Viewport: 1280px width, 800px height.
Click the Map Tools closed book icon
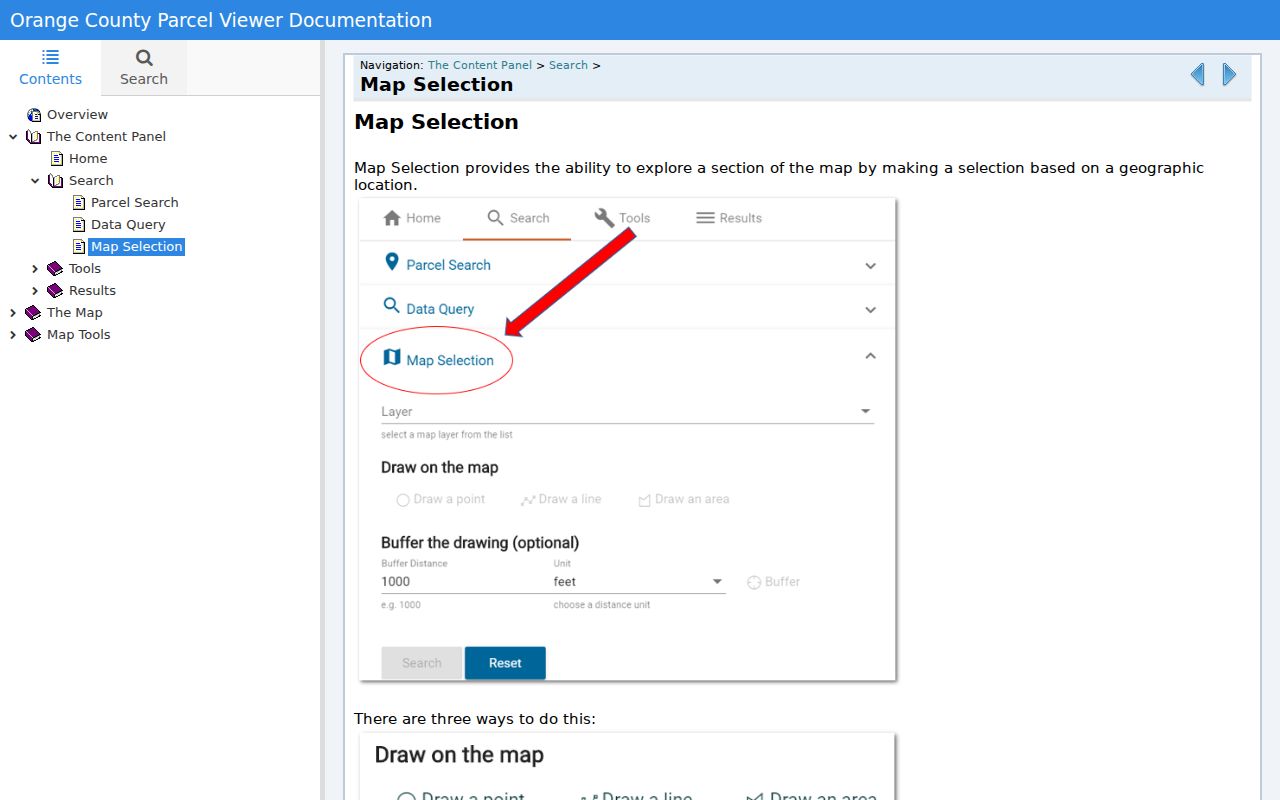[x=34, y=334]
